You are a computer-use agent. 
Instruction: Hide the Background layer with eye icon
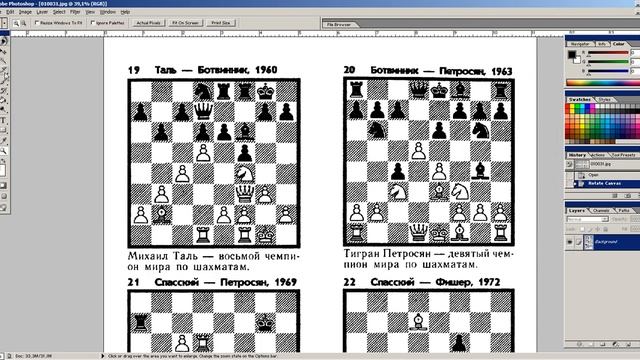point(569,242)
